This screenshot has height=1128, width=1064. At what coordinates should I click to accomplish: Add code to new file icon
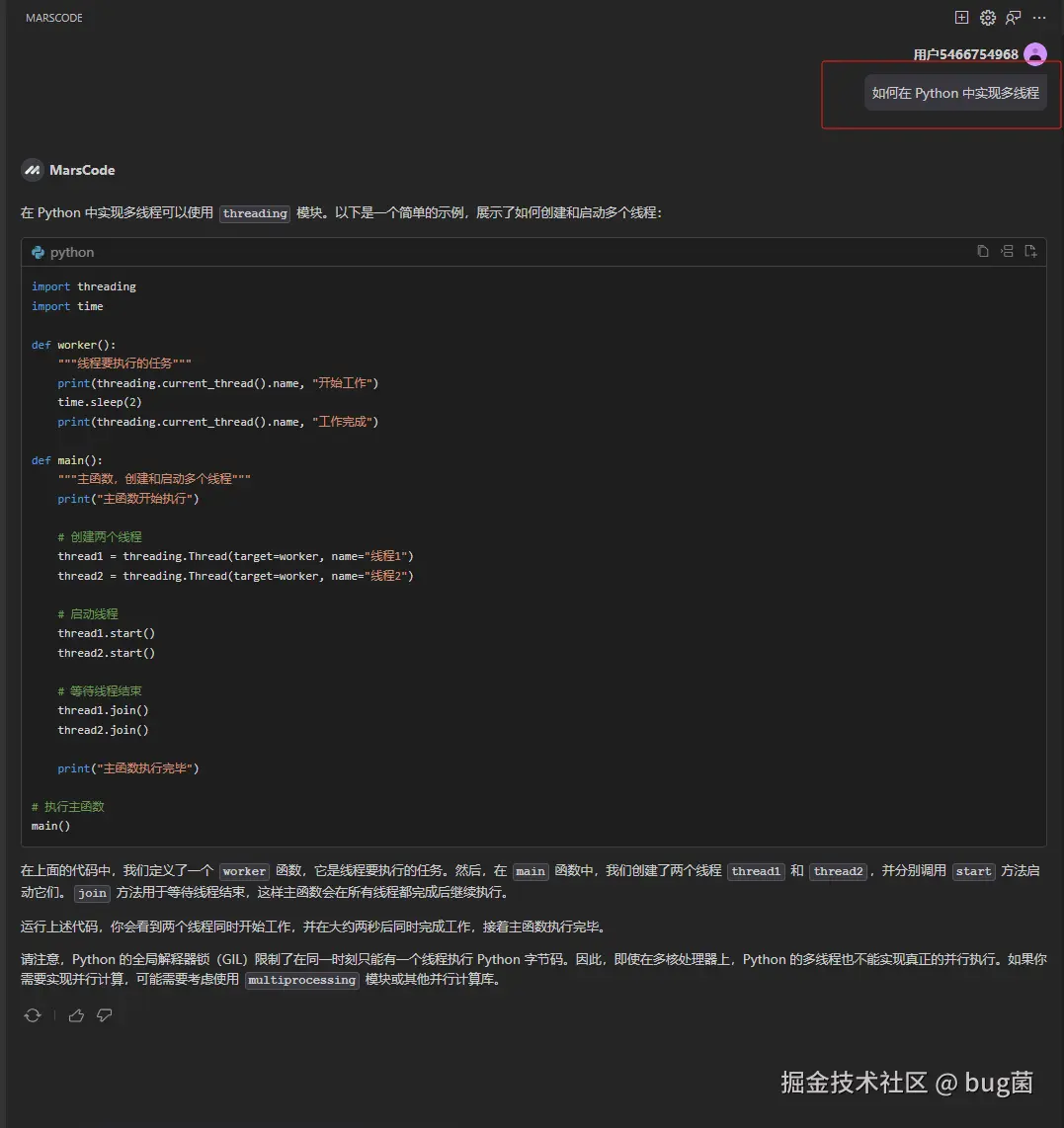click(1031, 251)
